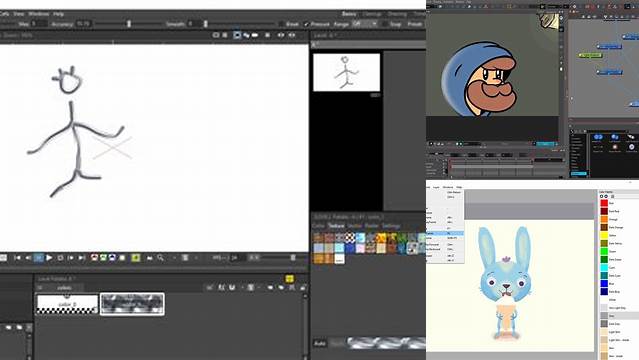Screen dimensions: 639x360
Task: Switch to the Texture tab in the palette
Action: click(336, 226)
